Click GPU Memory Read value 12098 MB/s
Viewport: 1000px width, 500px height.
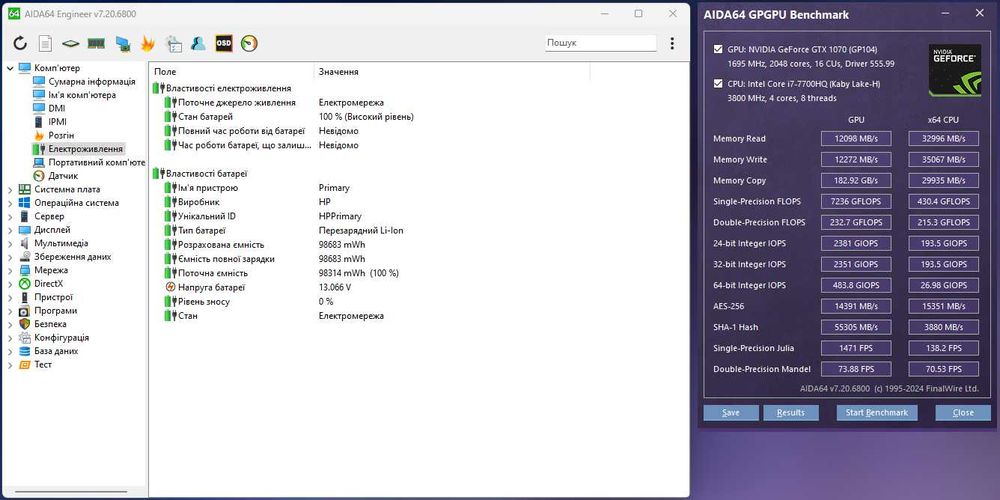(856, 138)
